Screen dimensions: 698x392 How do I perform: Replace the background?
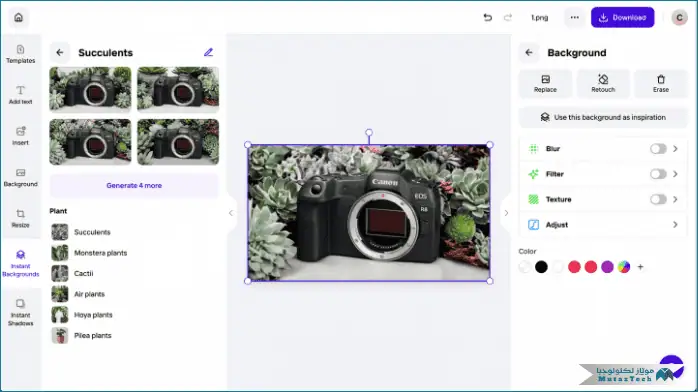(x=545, y=84)
